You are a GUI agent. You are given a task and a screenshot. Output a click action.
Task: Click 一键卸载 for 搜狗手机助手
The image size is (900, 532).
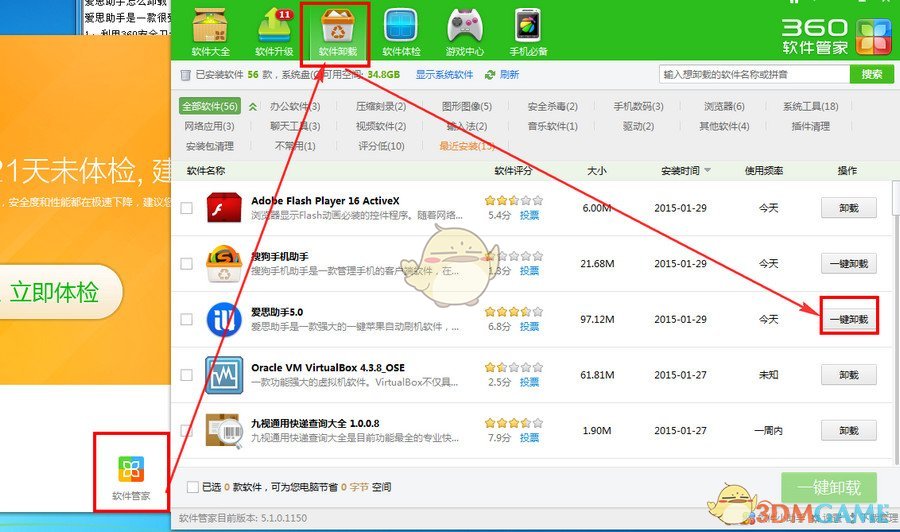coord(849,263)
